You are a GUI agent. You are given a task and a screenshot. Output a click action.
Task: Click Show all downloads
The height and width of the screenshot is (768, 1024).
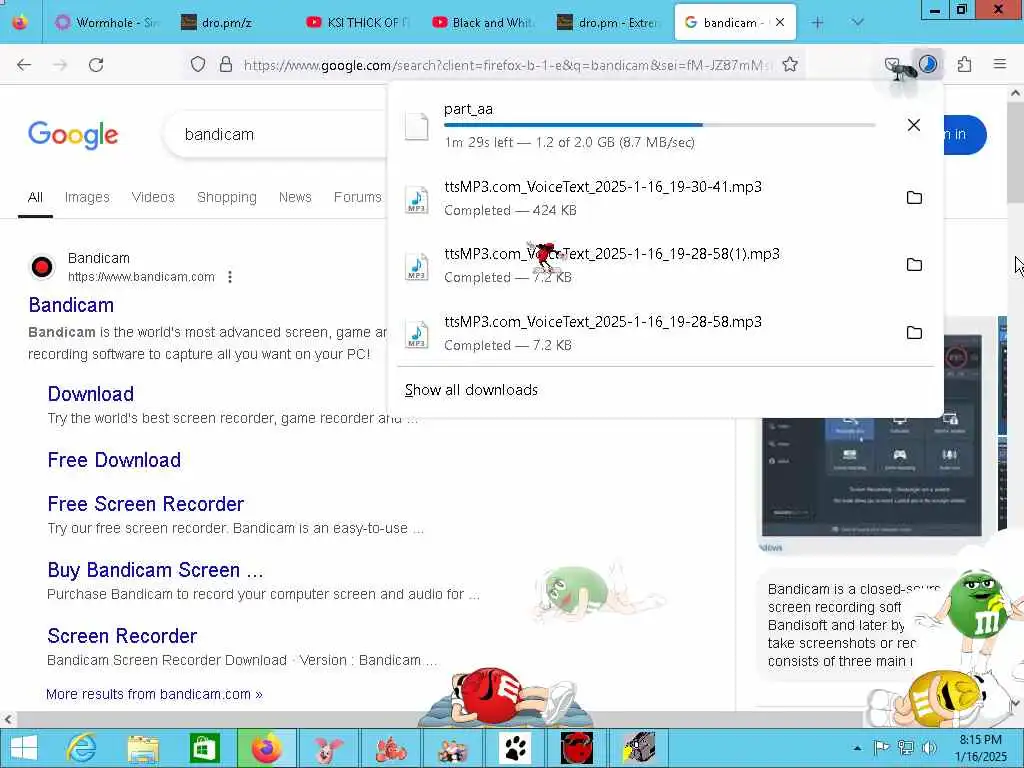coord(472,390)
